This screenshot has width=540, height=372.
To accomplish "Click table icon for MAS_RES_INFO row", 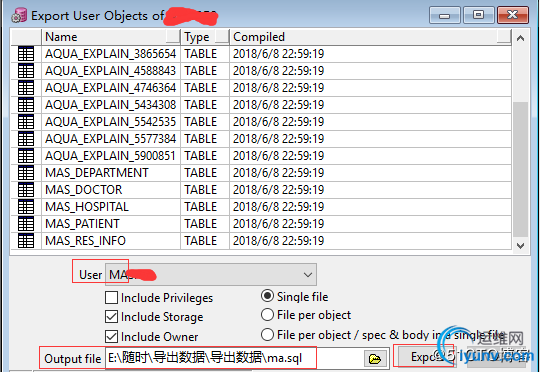I will [x=26, y=241].
